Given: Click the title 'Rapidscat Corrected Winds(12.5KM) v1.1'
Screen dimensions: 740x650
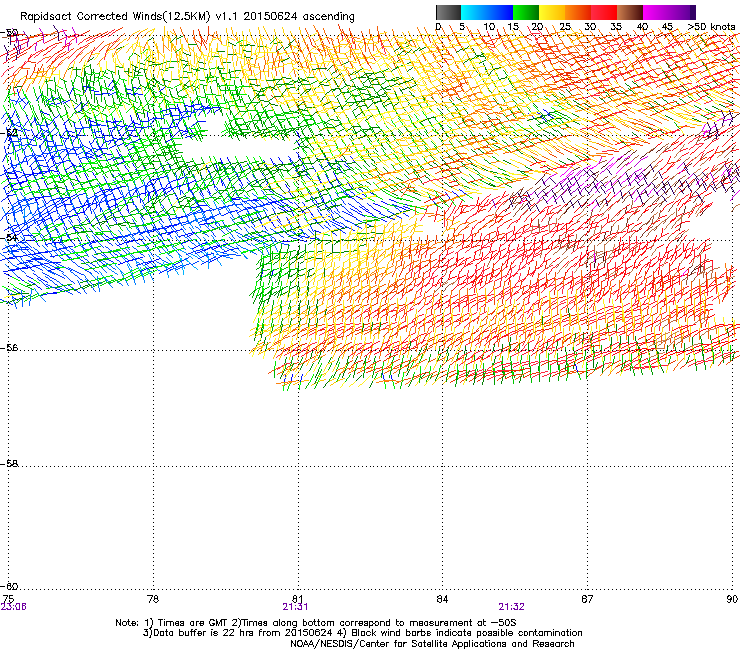Looking at the screenshot, I should (130, 17).
